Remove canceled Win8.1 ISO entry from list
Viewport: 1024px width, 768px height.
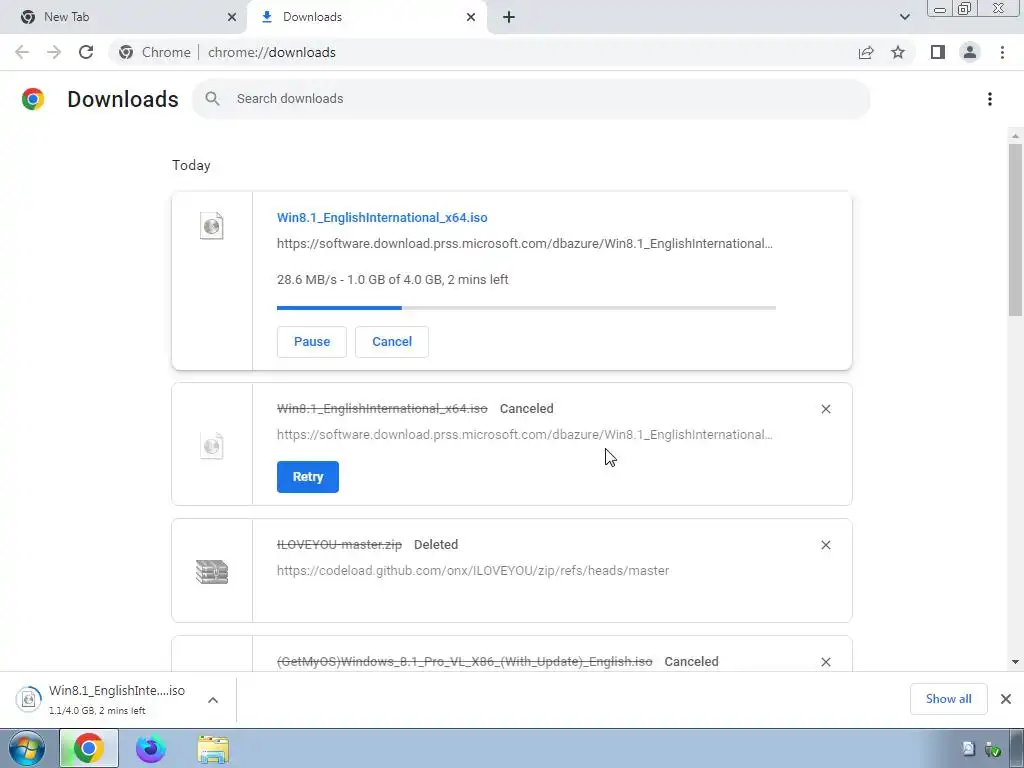[825, 409]
